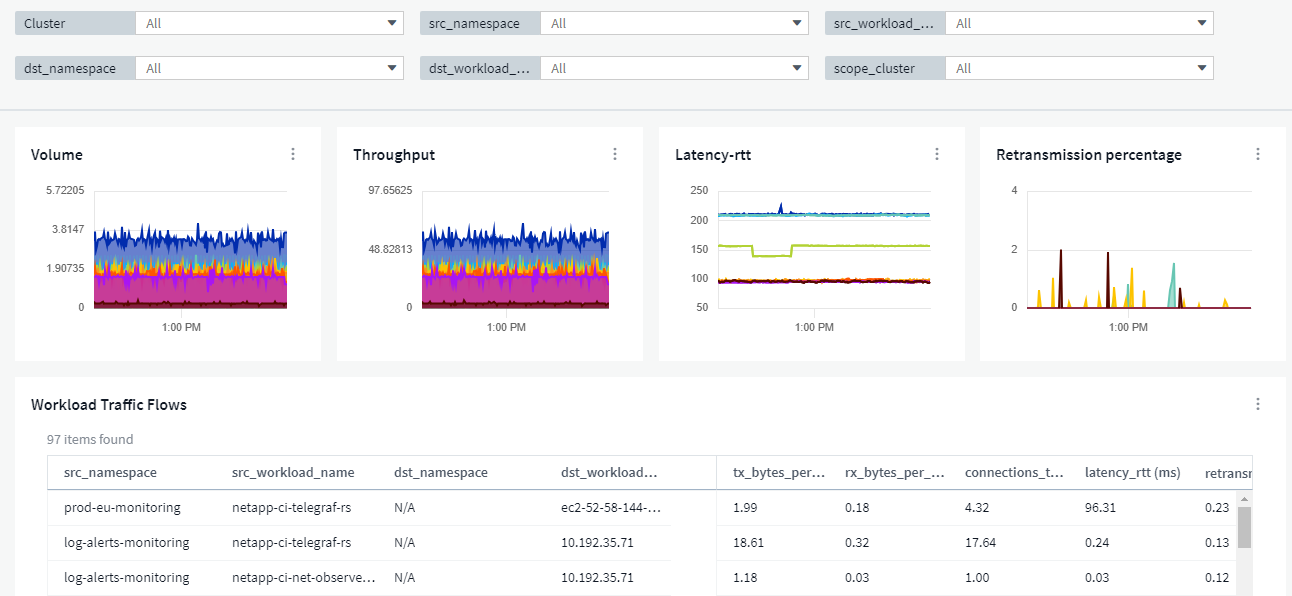Click the 10.192.35.71 destination in second row

(x=597, y=542)
